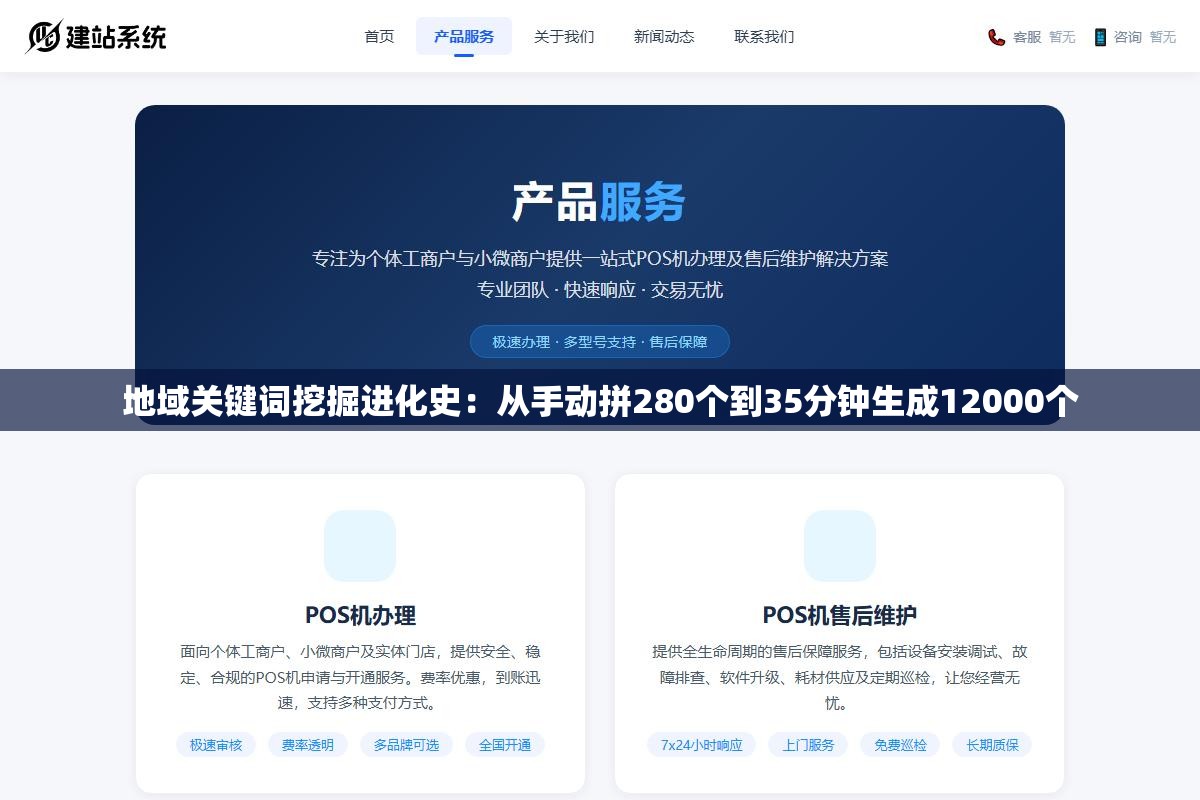1200x800 pixels.
Task: Click the 费率透明 tag
Action: (x=308, y=745)
